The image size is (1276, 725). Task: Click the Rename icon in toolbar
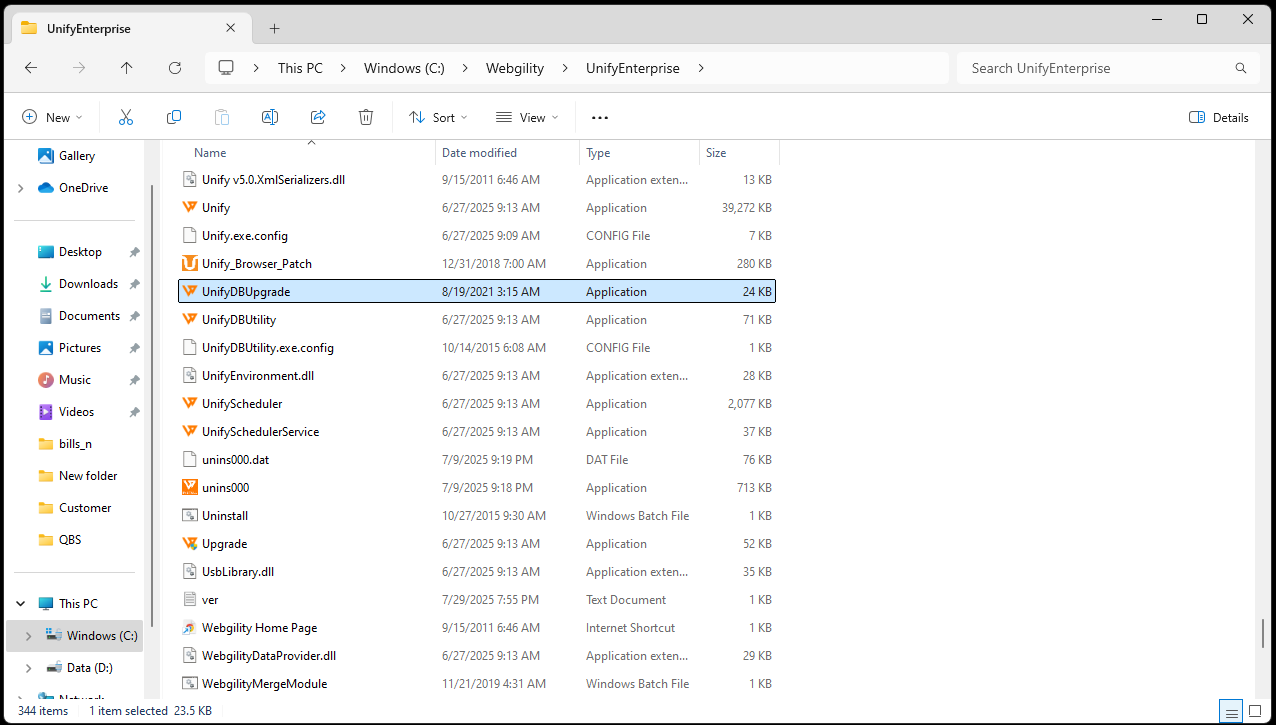pos(270,117)
